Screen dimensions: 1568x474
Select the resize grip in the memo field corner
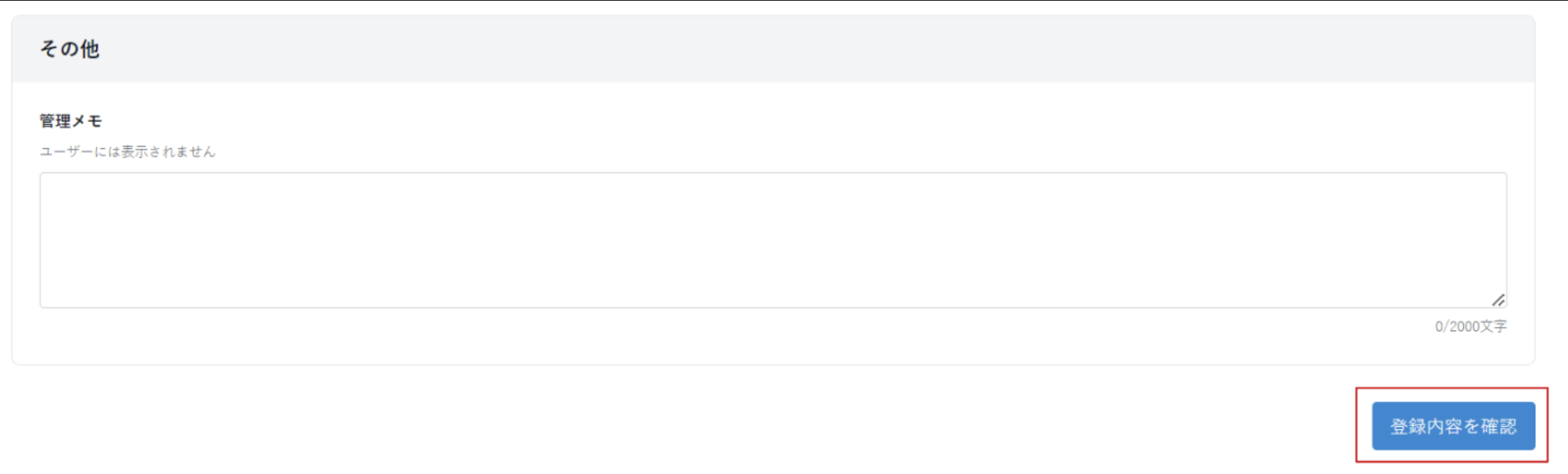coord(1498,300)
